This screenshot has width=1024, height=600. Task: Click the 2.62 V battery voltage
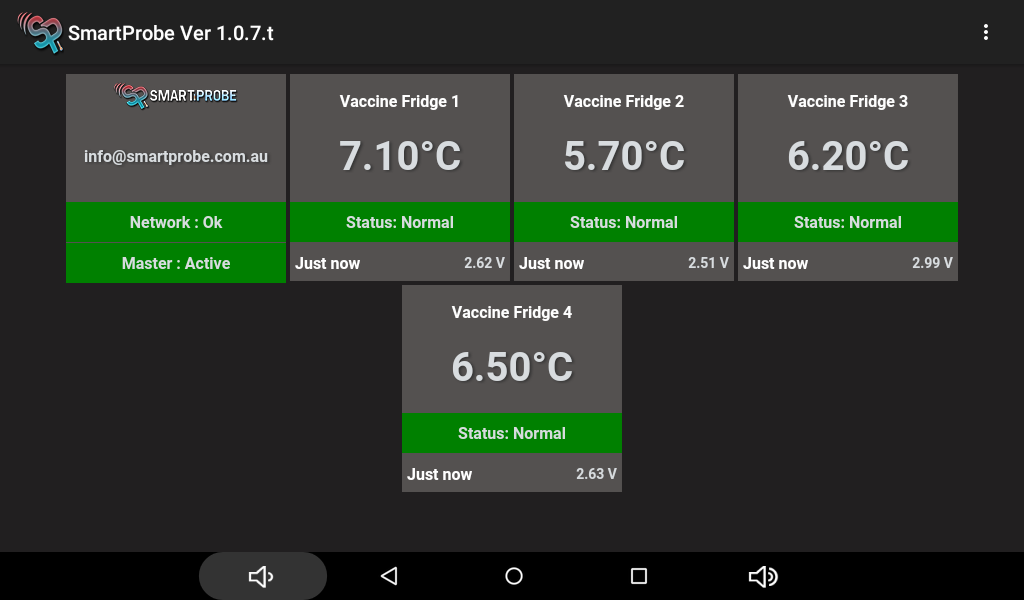pyautogui.click(x=484, y=263)
